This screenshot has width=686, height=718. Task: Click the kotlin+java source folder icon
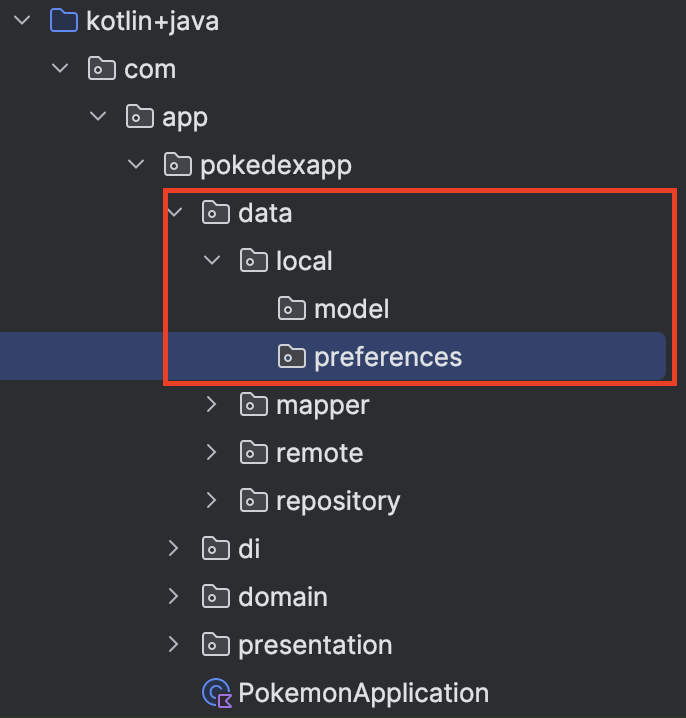point(63,21)
